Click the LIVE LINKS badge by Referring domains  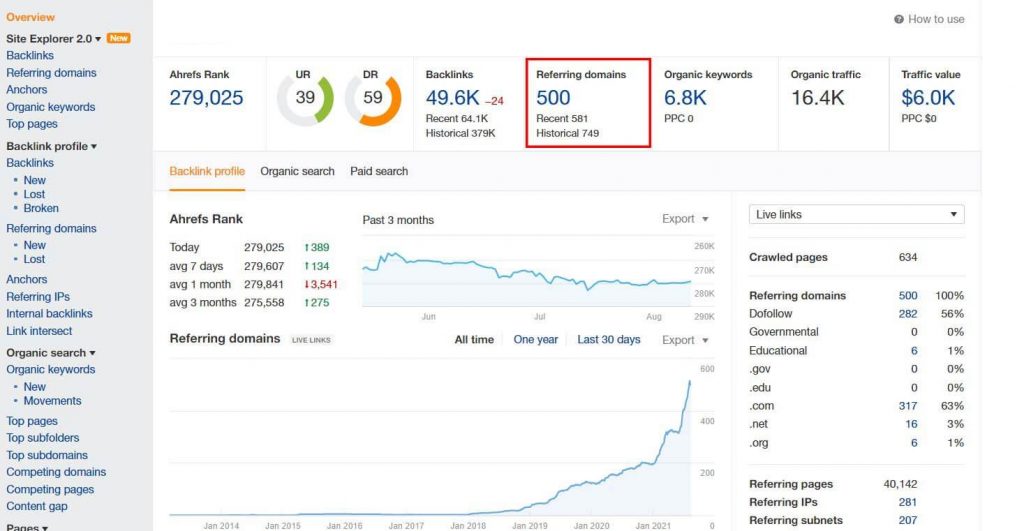(311, 340)
